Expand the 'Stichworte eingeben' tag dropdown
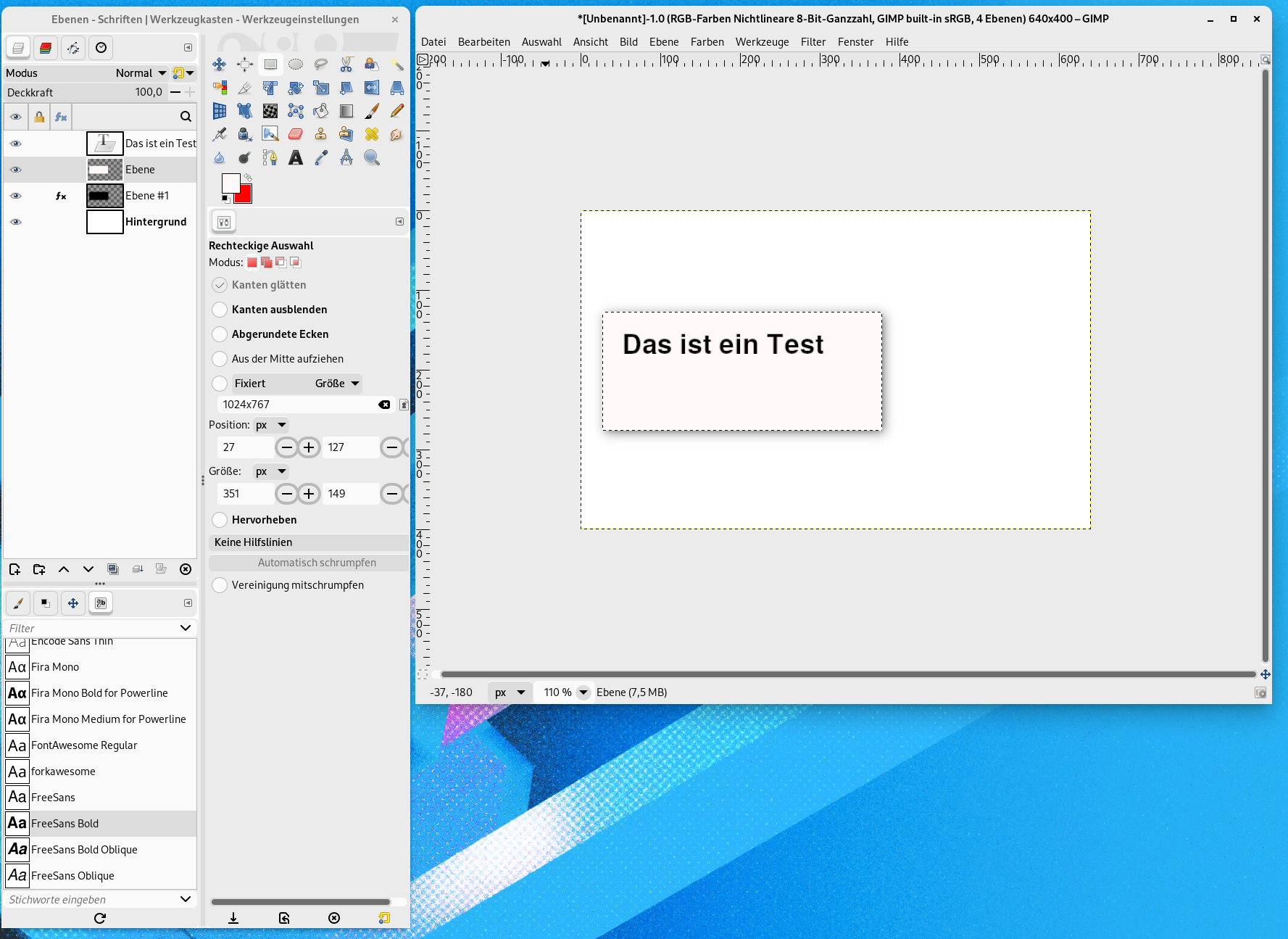This screenshot has width=1288, height=939. tap(186, 899)
